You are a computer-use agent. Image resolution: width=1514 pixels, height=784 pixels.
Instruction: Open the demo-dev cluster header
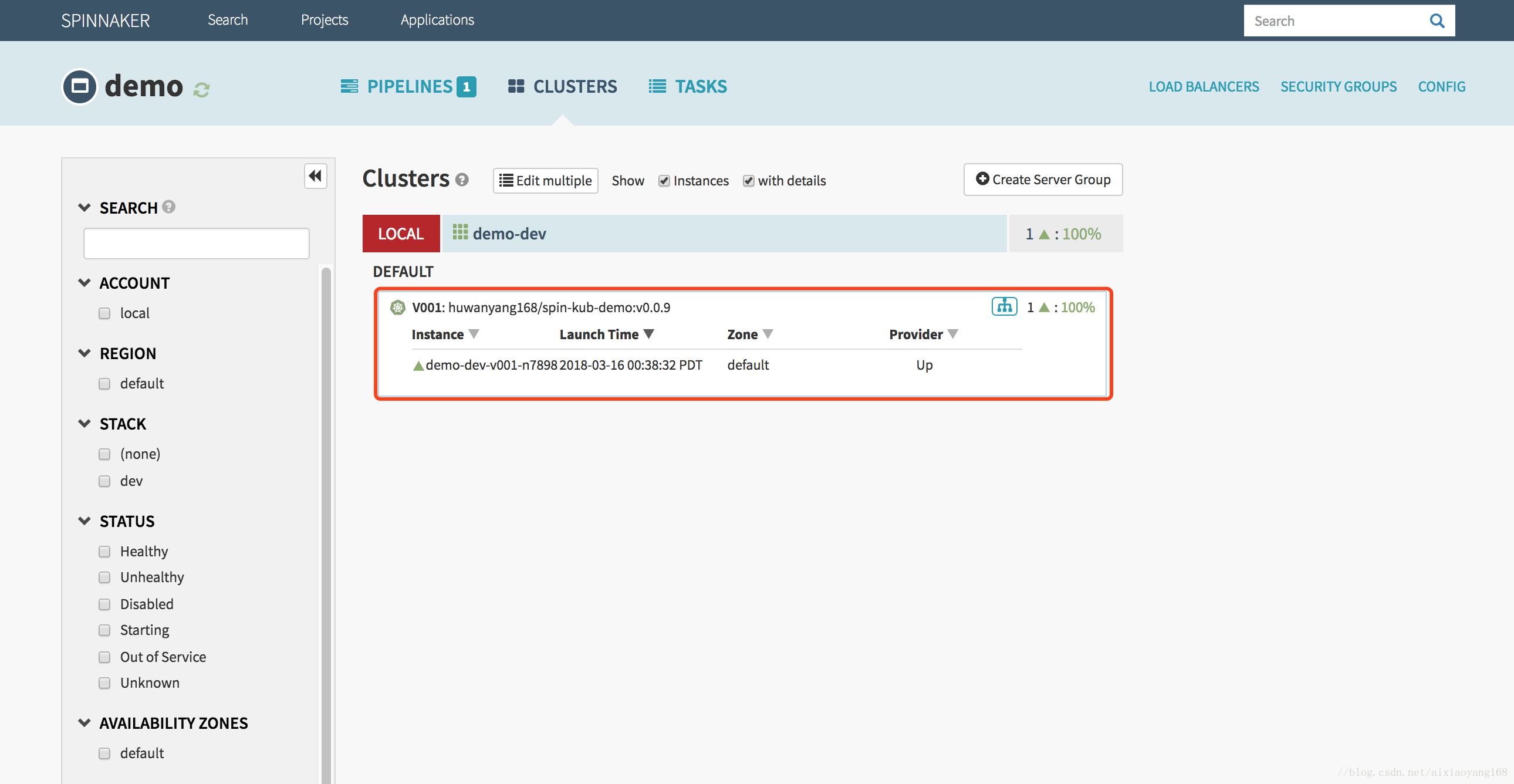724,234
